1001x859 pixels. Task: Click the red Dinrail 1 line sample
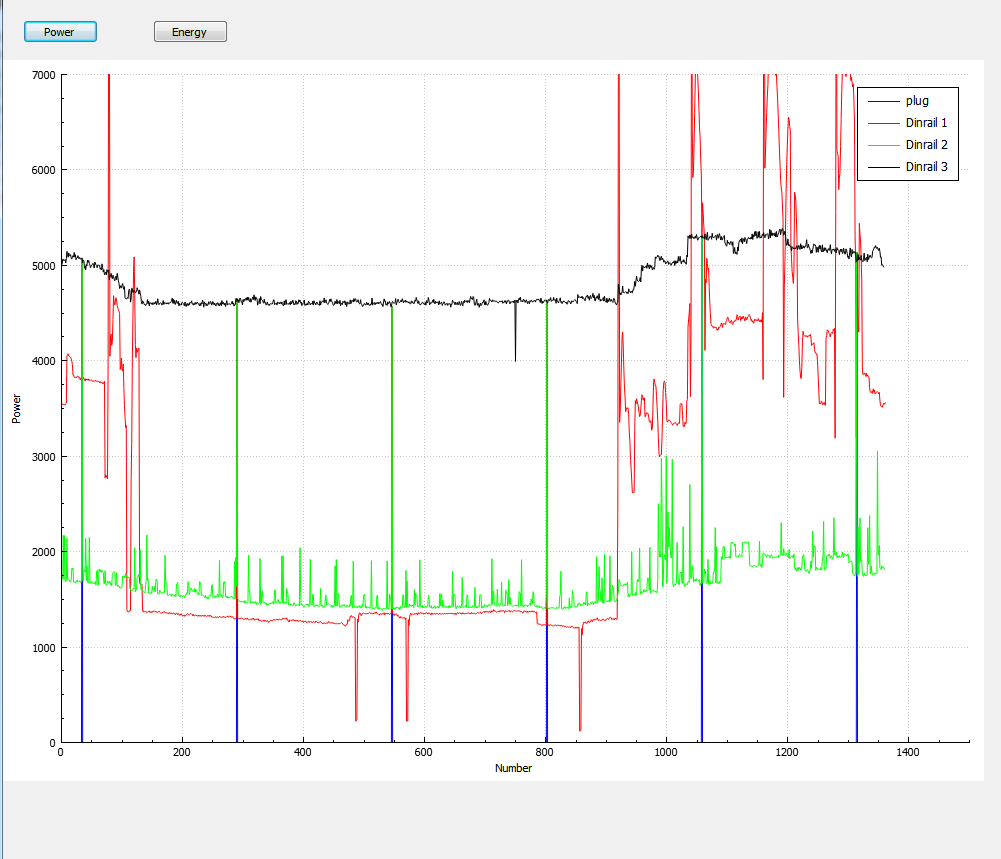(884, 123)
